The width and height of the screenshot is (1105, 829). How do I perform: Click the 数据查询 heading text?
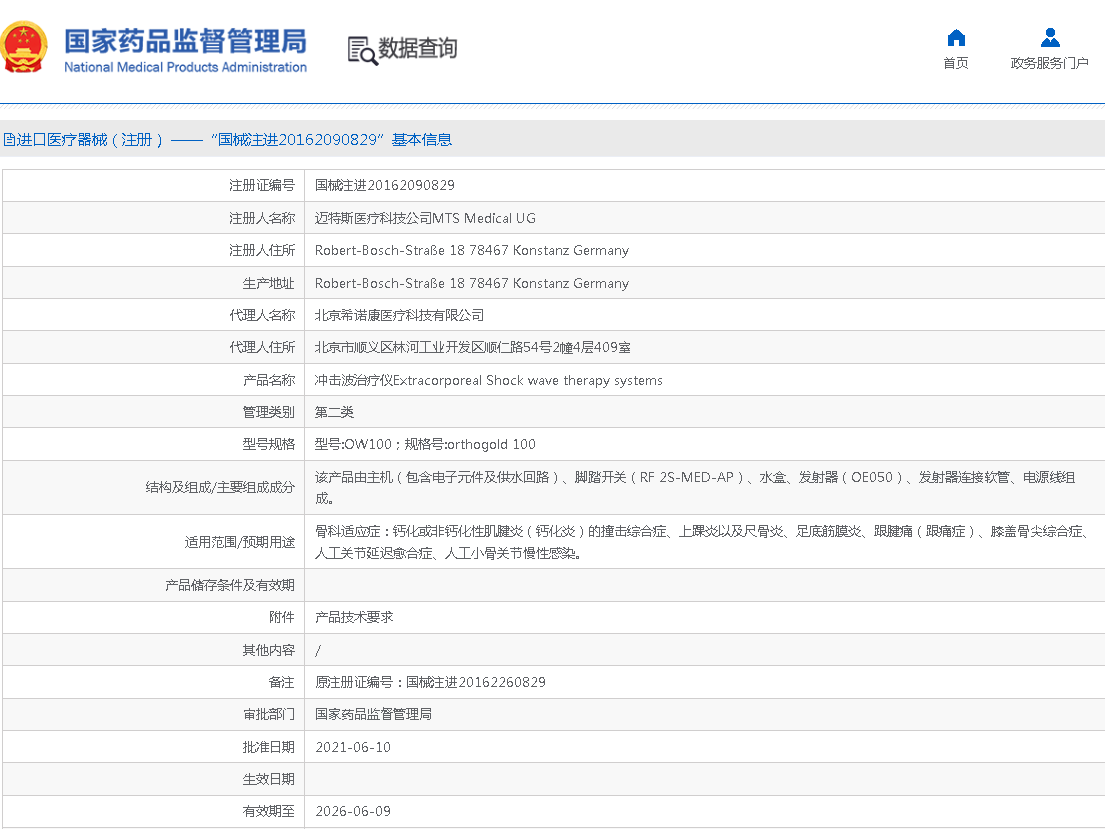point(417,48)
